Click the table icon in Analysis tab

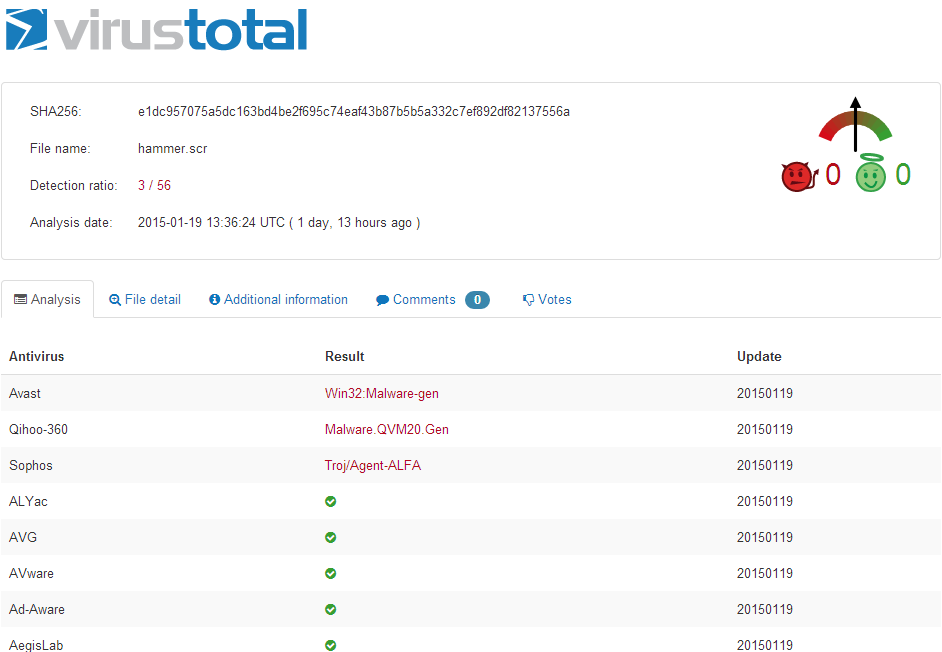tap(20, 299)
